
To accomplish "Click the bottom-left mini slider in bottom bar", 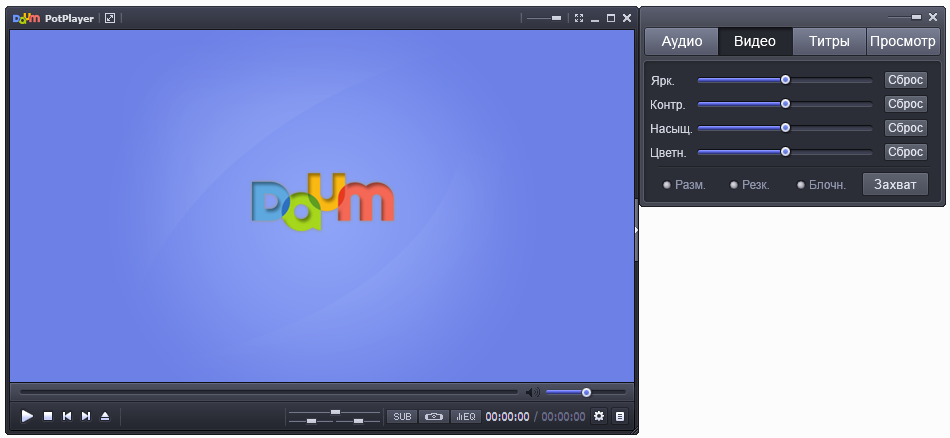I will pos(311,421).
